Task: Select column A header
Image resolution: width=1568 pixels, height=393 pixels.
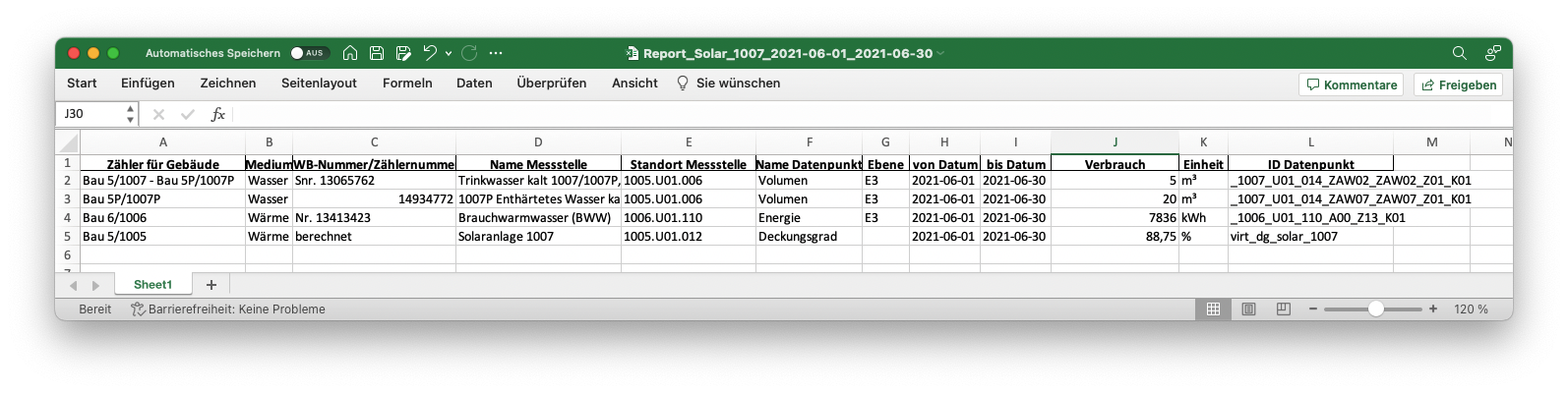Action: 162,142
